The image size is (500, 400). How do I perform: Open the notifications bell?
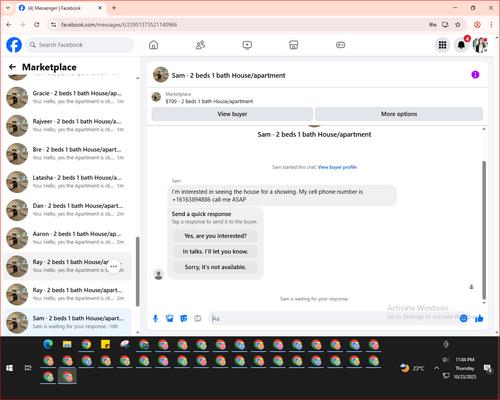(461, 45)
